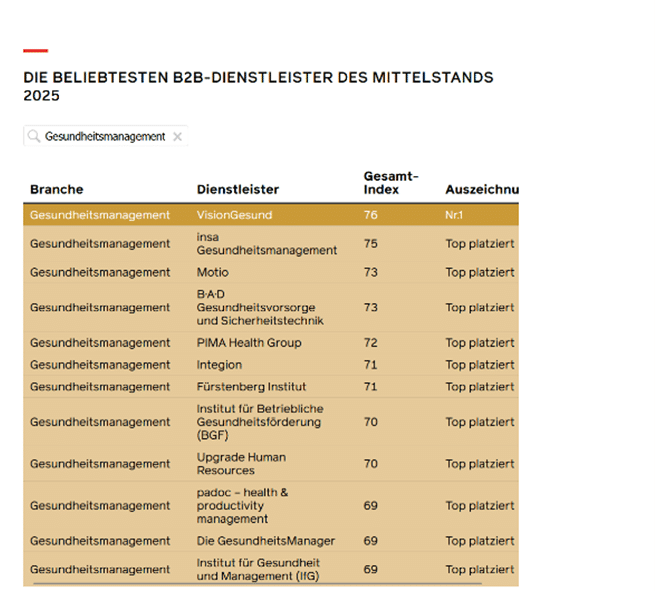The image size is (655, 591).
Task: Select Institut für Gesundheit und Management (IfG)
Action: click(258, 569)
